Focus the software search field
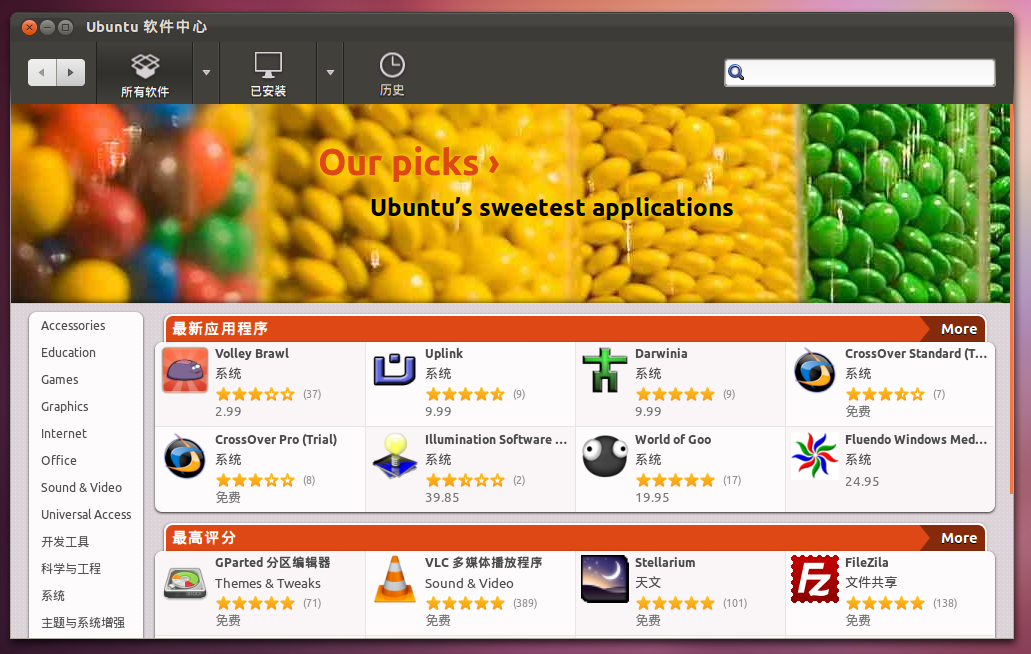 (859, 72)
